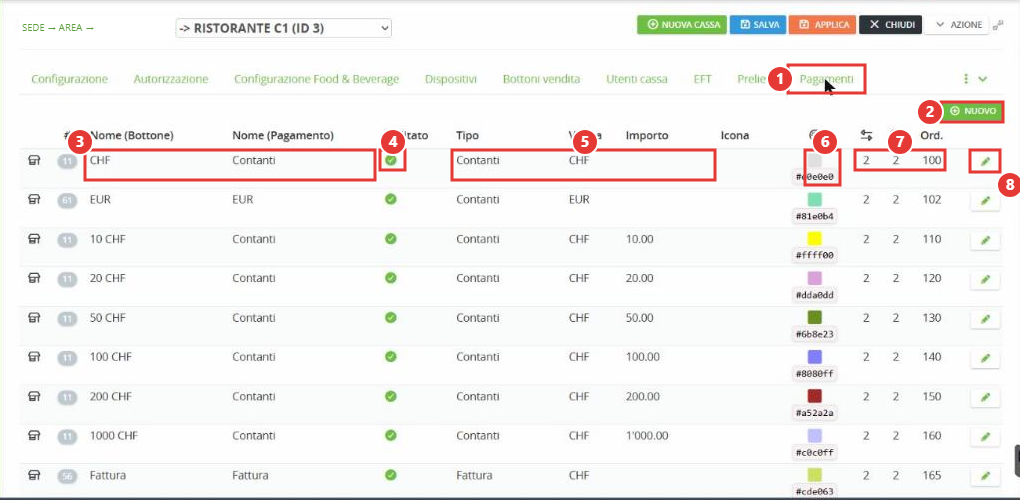The width and height of the screenshot is (1020, 500).
Task: Click the #ffff00 yellow color swatch
Action: click(x=814, y=239)
